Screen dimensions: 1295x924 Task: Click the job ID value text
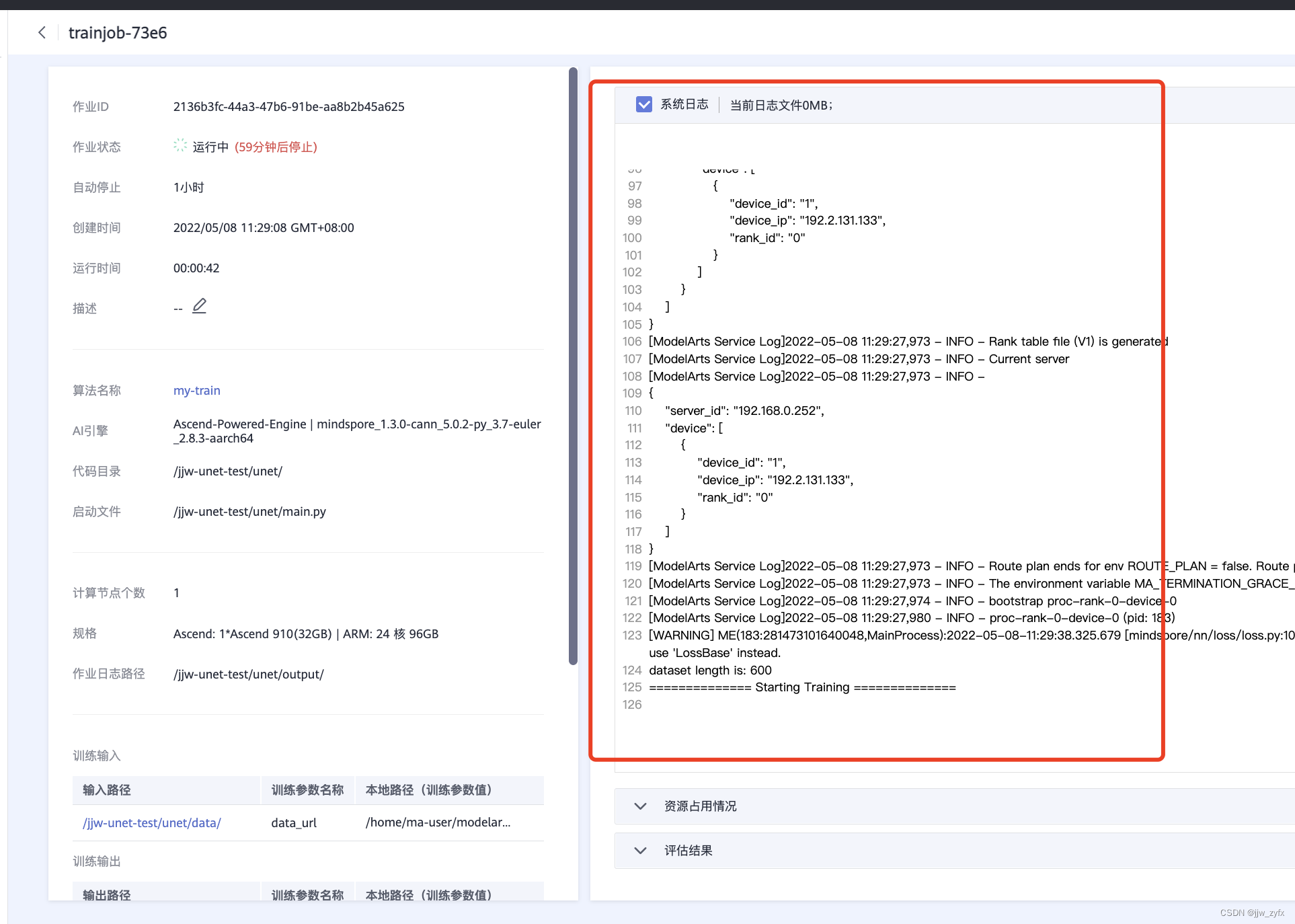(288, 106)
